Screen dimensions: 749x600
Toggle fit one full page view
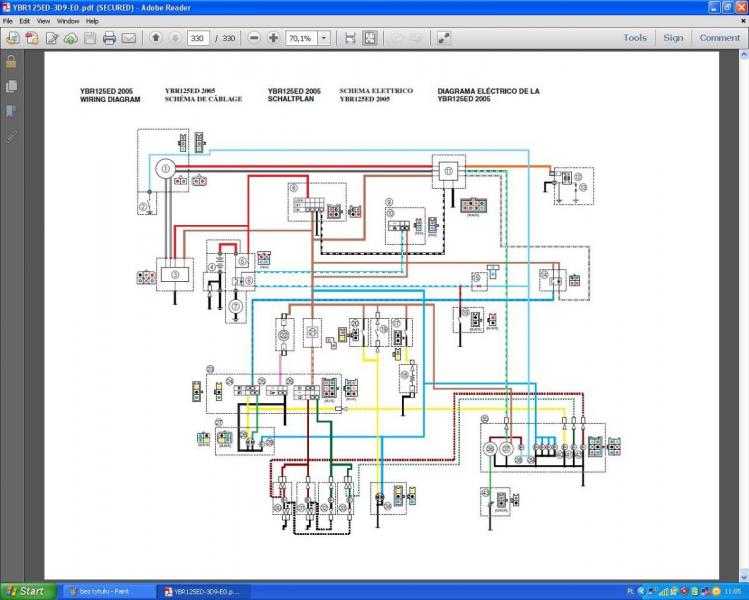coord(370,38)
